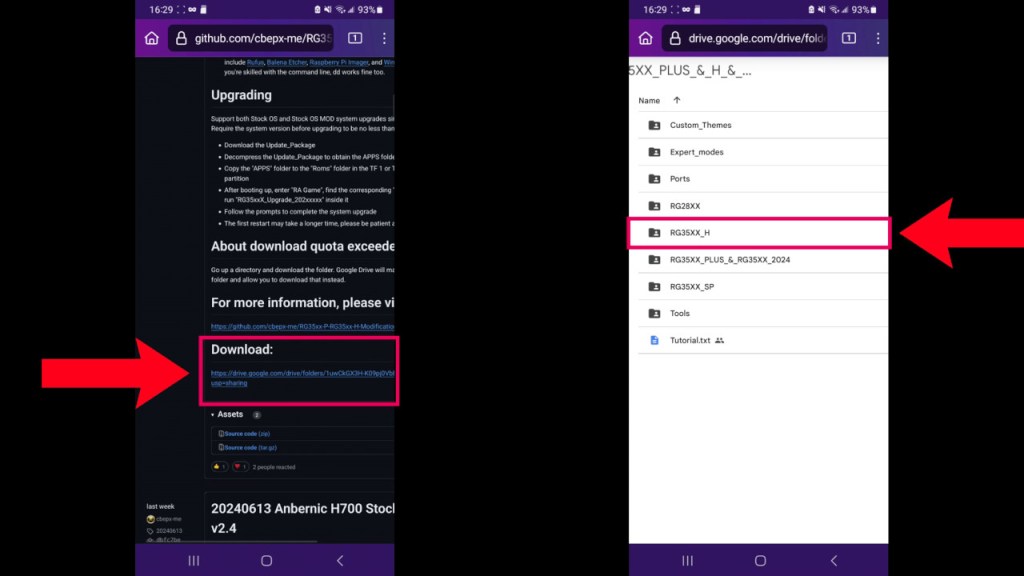Tap the github.com address bar
The height and width of the screenshot is (576, 1024).
point(262,38)
